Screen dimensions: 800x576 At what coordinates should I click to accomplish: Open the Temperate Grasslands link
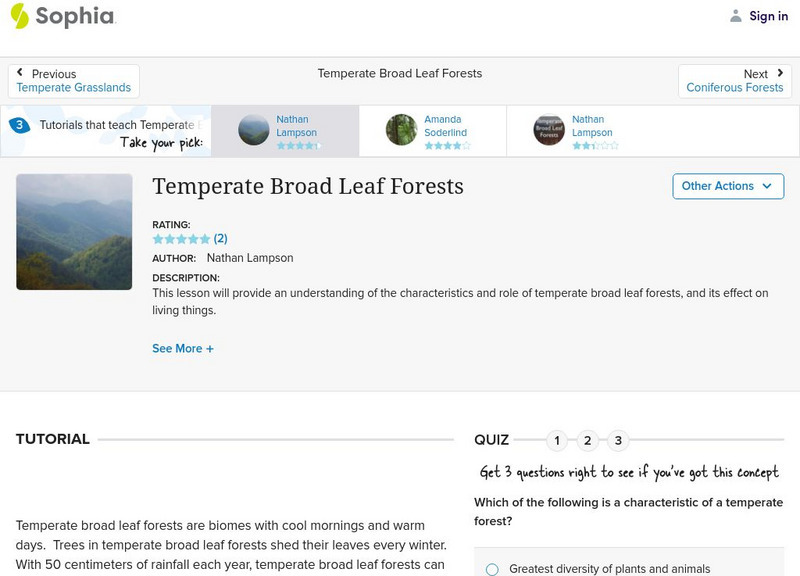[x=74, y=88]
